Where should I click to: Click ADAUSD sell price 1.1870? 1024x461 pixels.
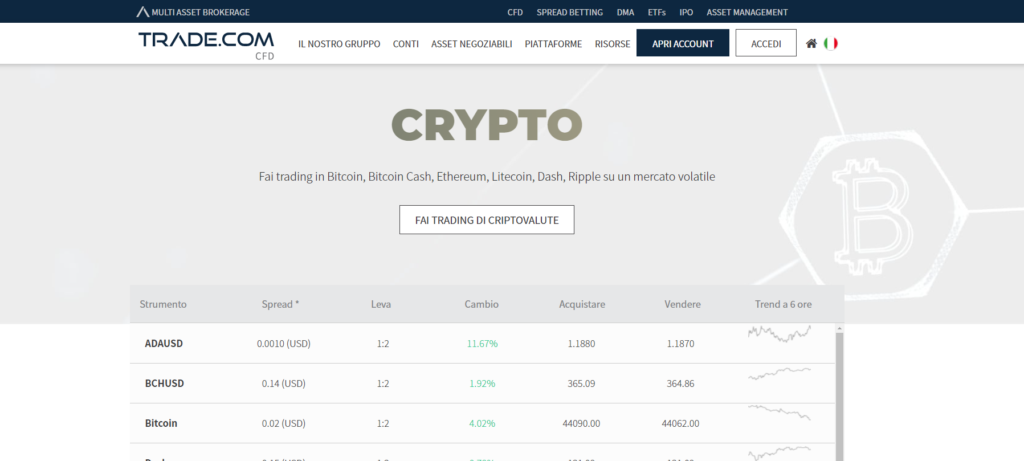tap(680, 343)
